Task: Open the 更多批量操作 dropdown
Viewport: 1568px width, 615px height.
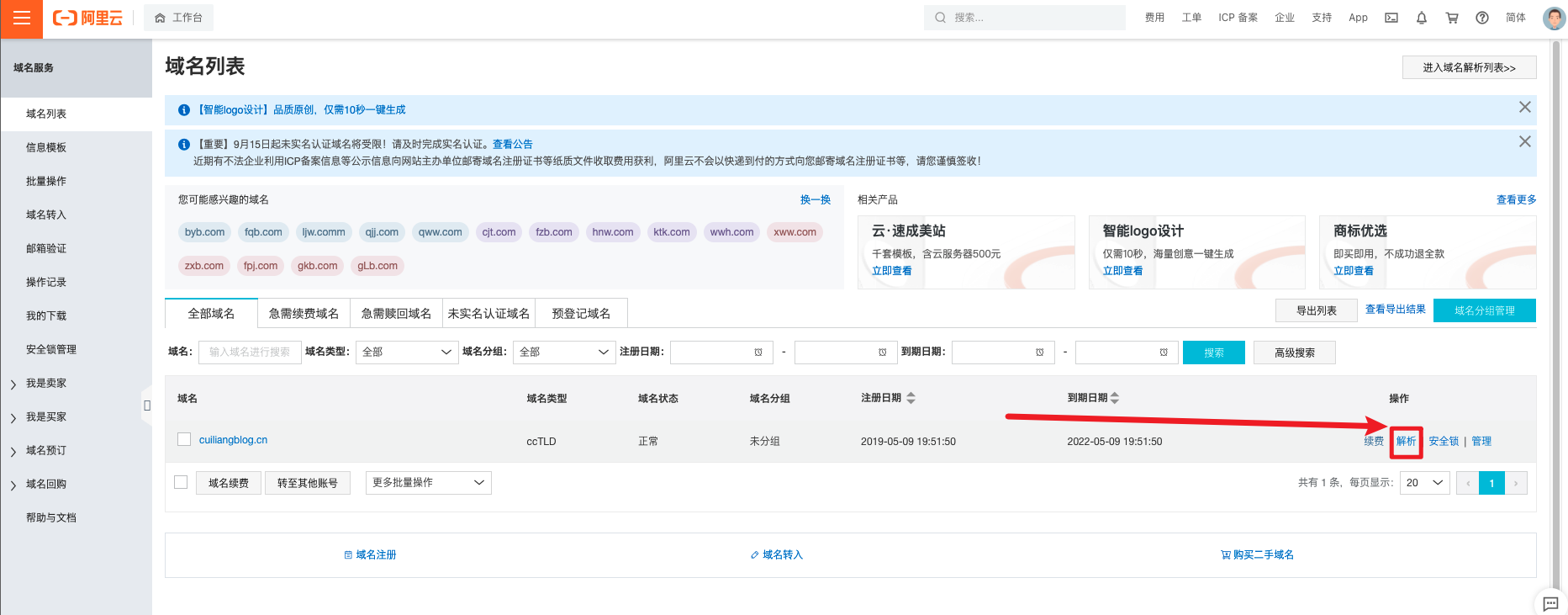Action: click(x=429, y=483)
